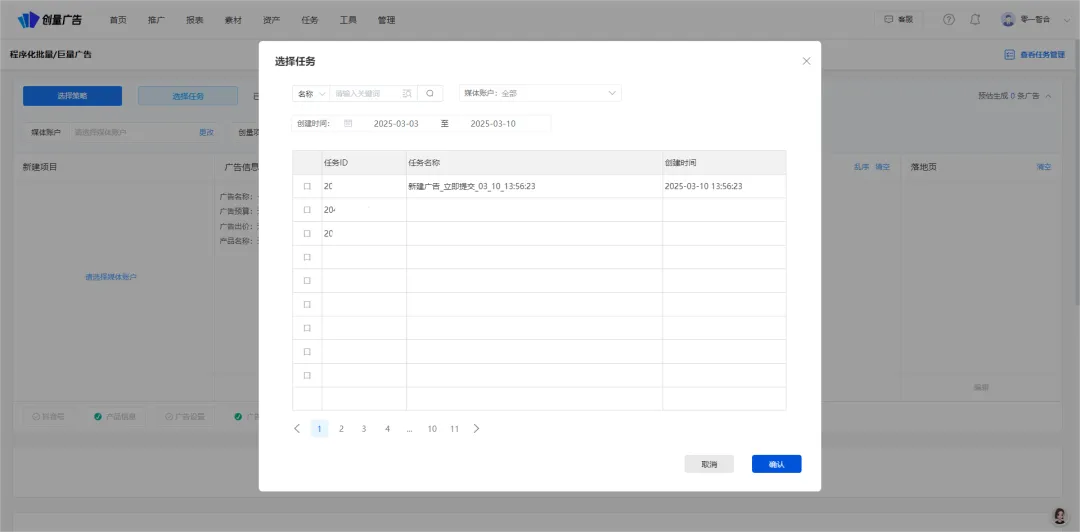Viewport: 1080px width, 532px height.
Task: Open the 媒体账户 全部 dropdown
Action: 540,93
